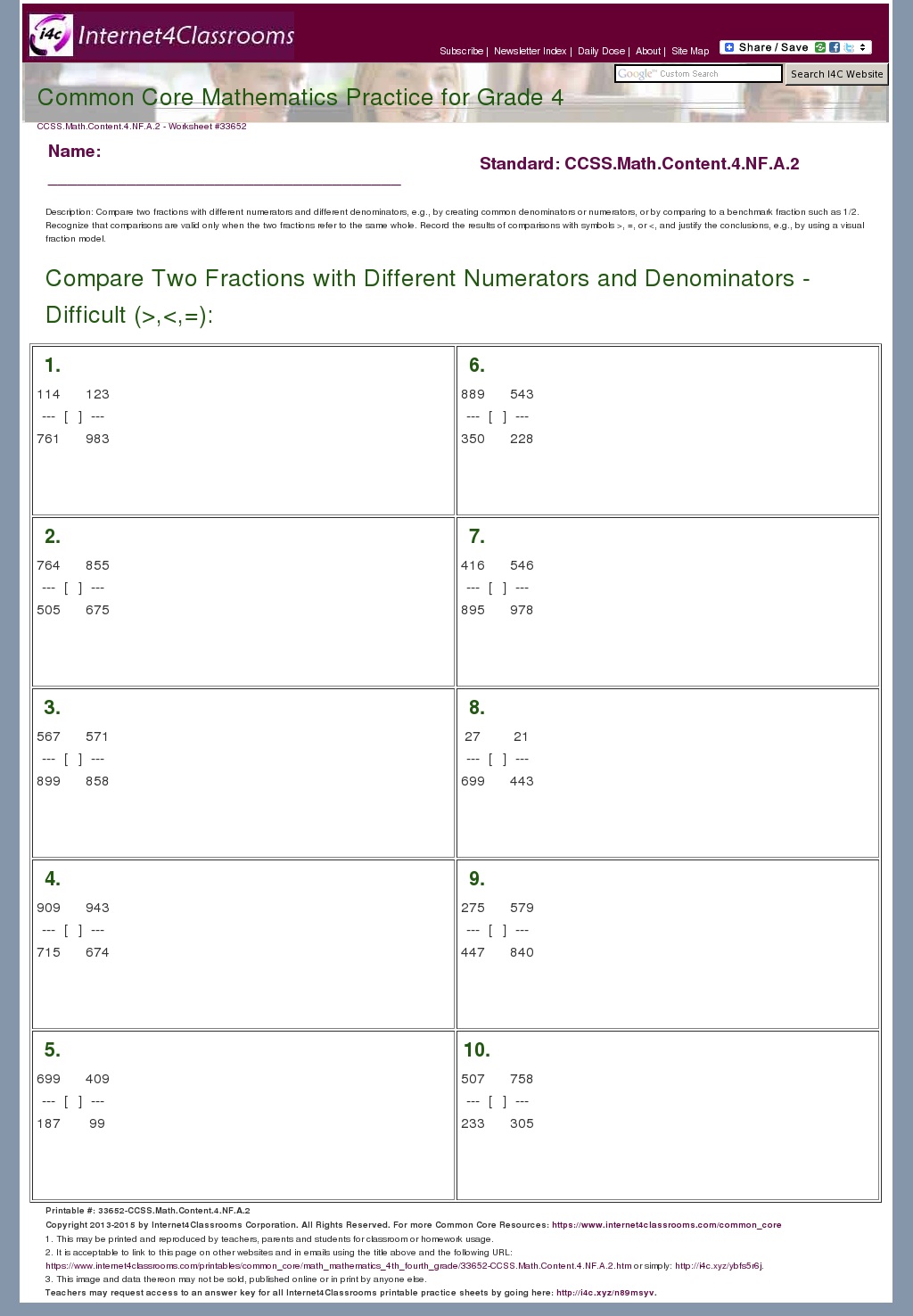Image resolution: width=913 pixels, height=1316 pixels.
Task: Open the Subscribe menu link
Action: (461, 51)
